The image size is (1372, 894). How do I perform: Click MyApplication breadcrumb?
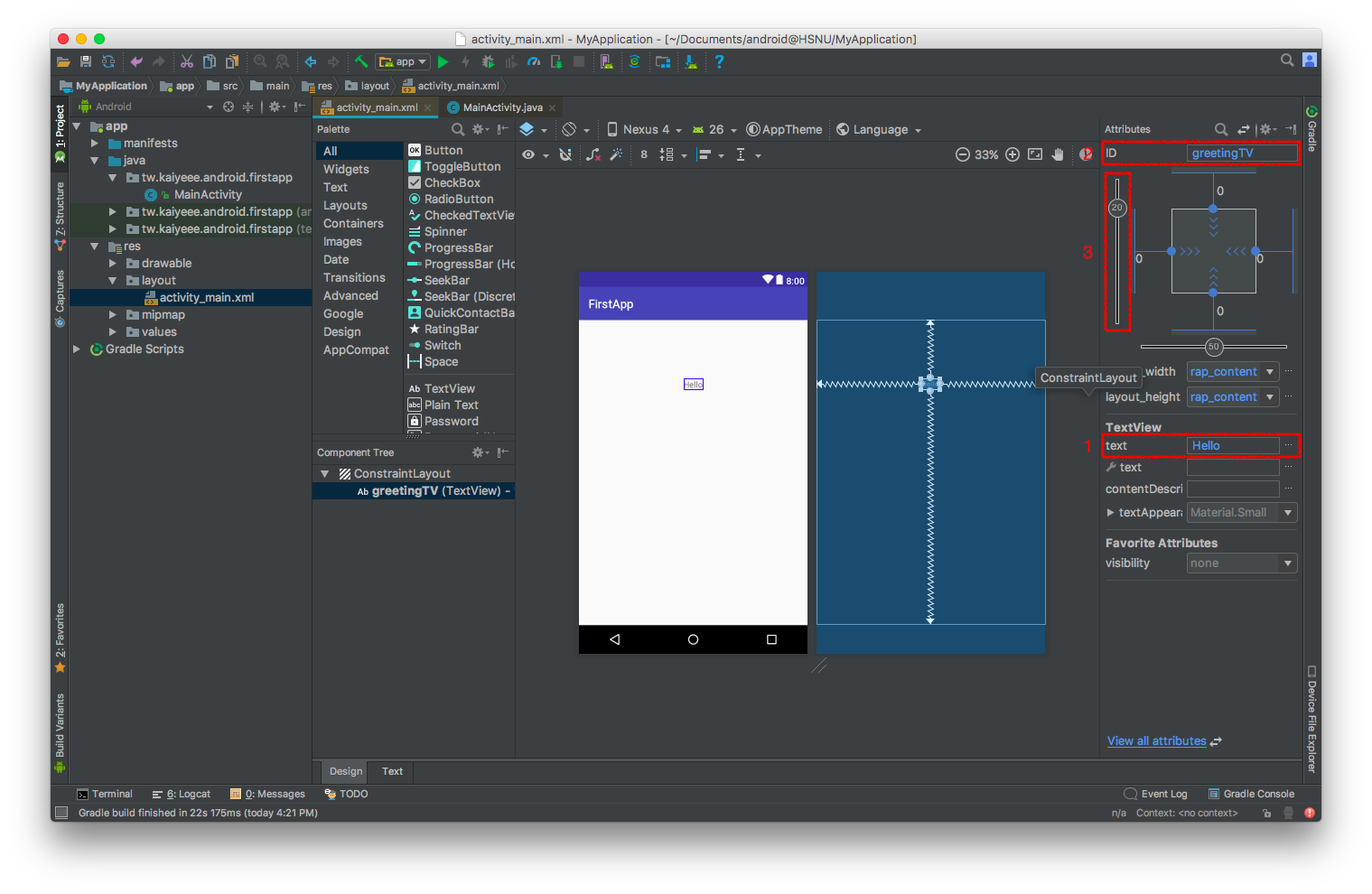[103, 86]
